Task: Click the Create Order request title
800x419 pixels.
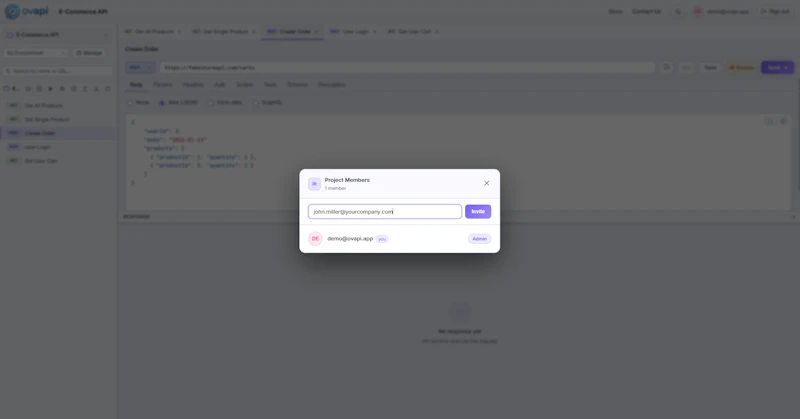Action: [142, 50]
